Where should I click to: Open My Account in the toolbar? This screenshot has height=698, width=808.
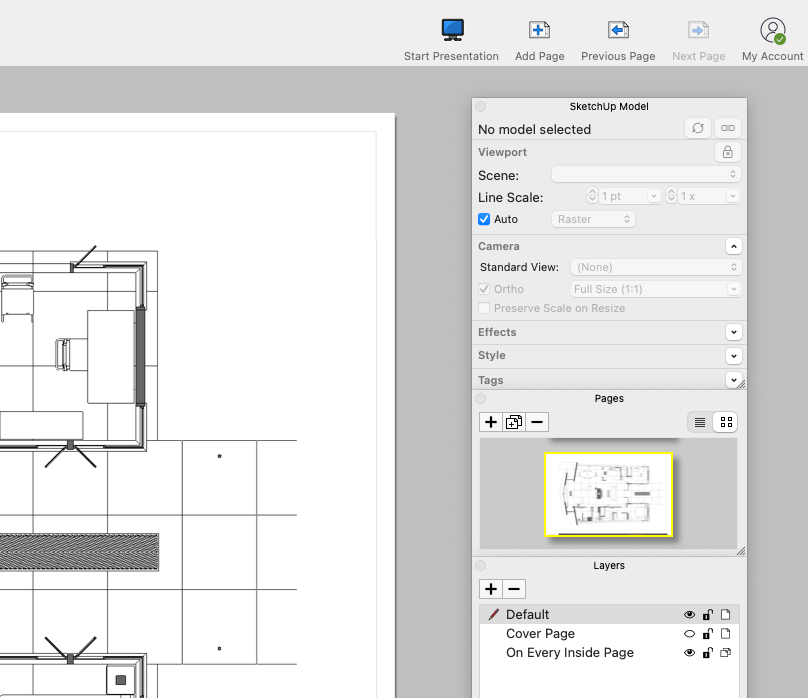772,30
